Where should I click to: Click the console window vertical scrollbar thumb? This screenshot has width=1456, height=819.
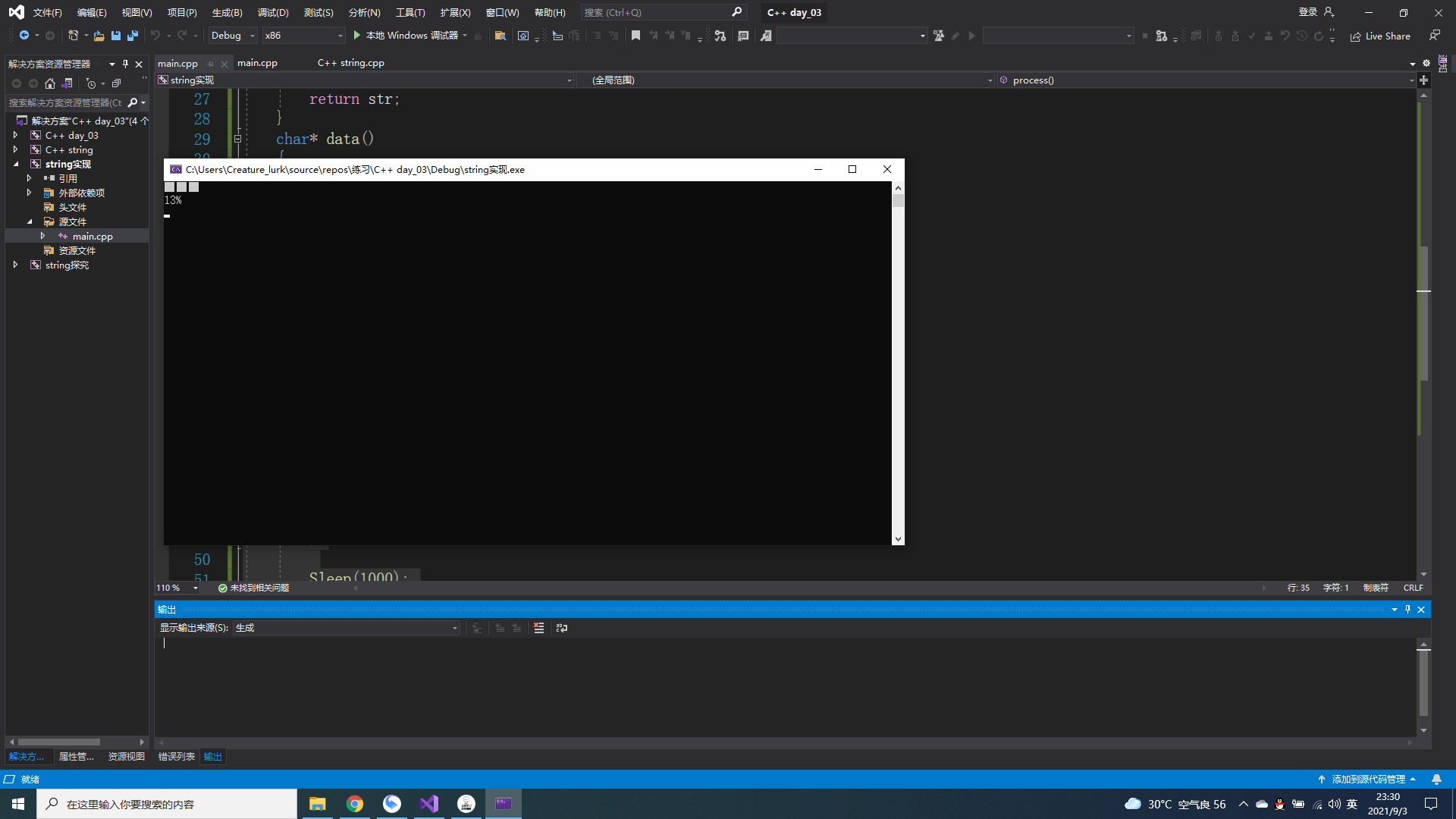898,201
